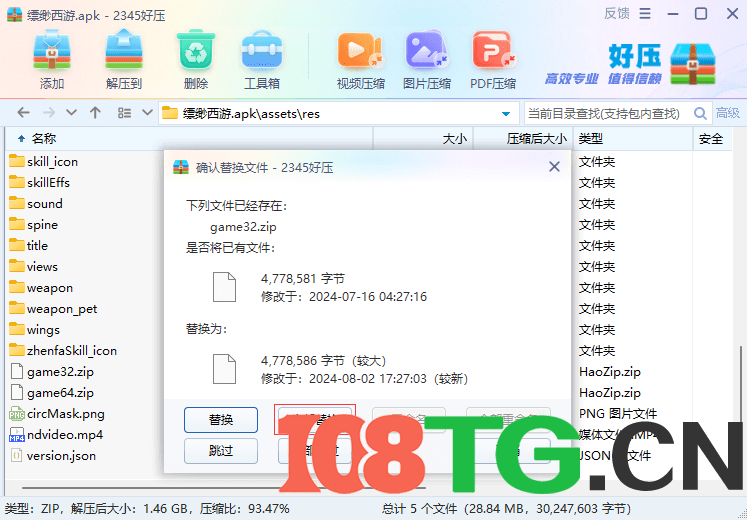Click the list view mode icon

124,113
